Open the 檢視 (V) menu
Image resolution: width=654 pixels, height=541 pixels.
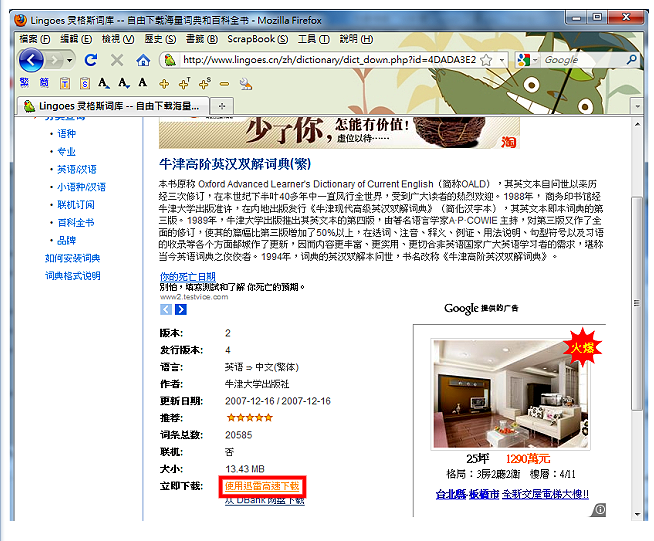(x=118, y=39)
